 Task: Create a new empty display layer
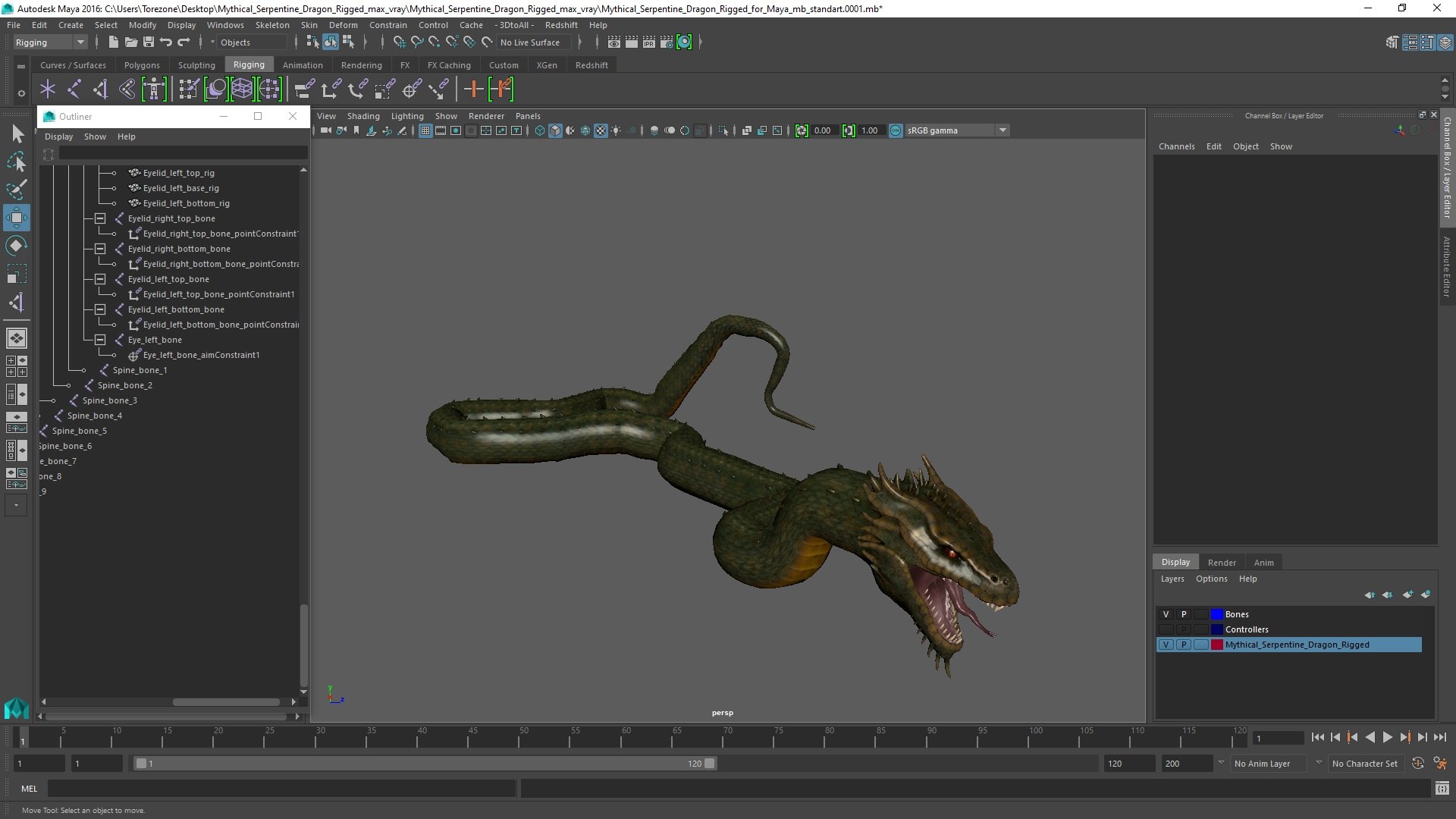click(x=1407, y=595)
